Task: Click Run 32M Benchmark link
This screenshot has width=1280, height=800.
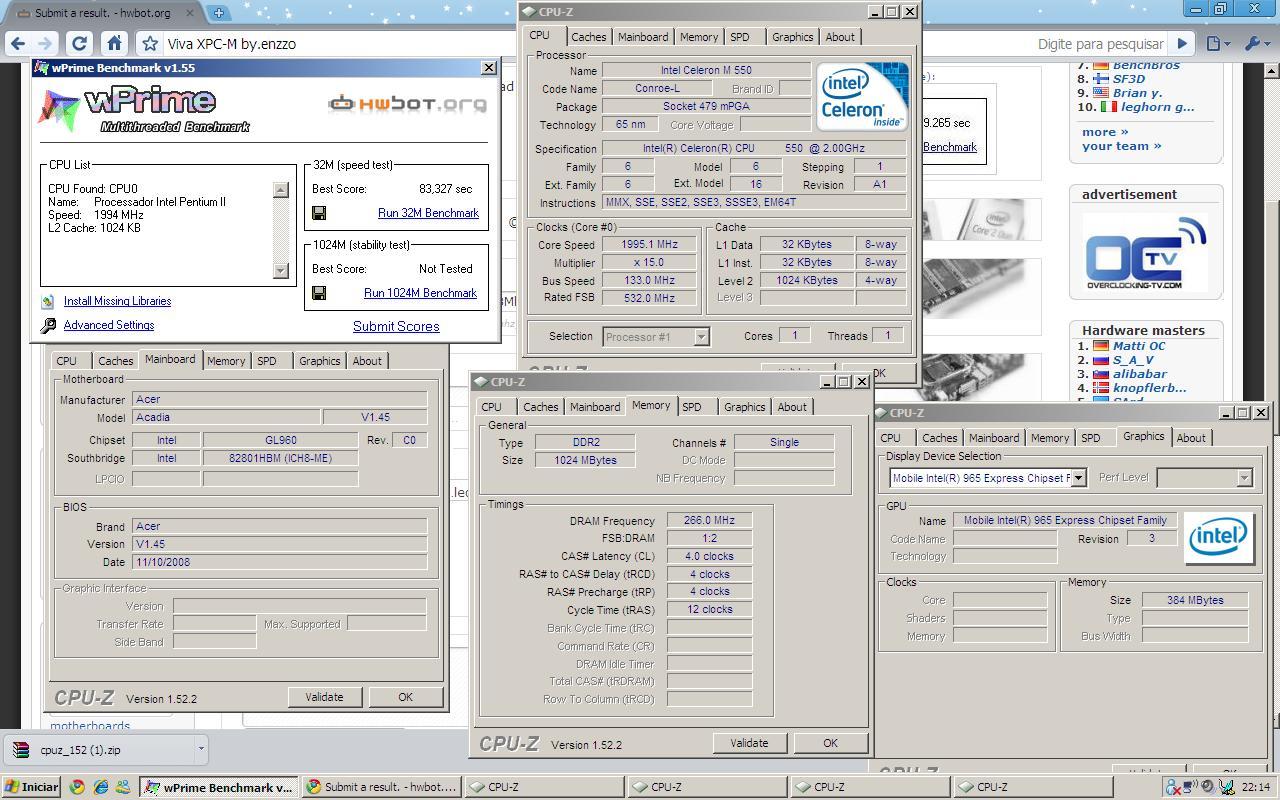Action: click(428, 213)
